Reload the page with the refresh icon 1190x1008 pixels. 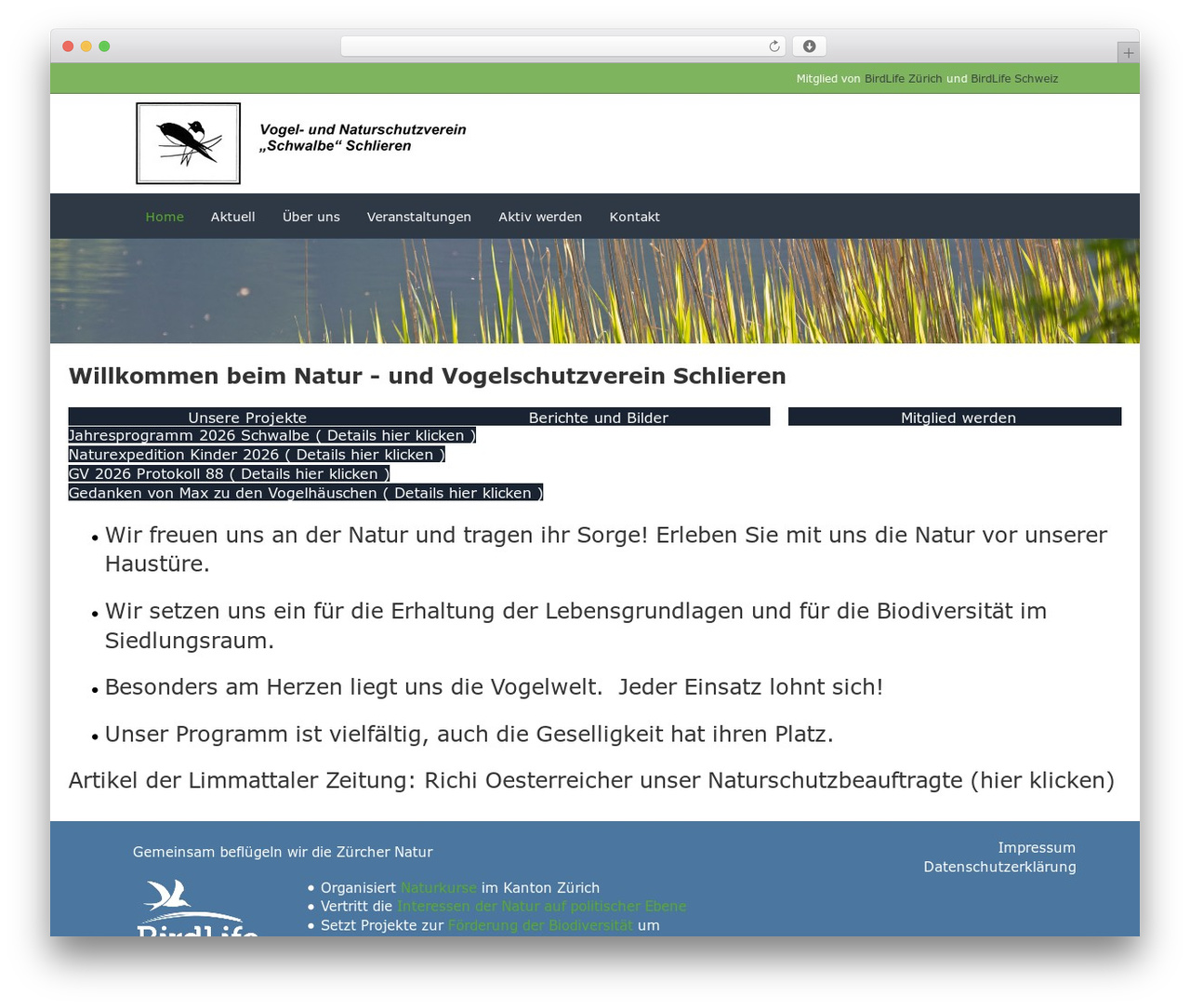coord(774,46)
